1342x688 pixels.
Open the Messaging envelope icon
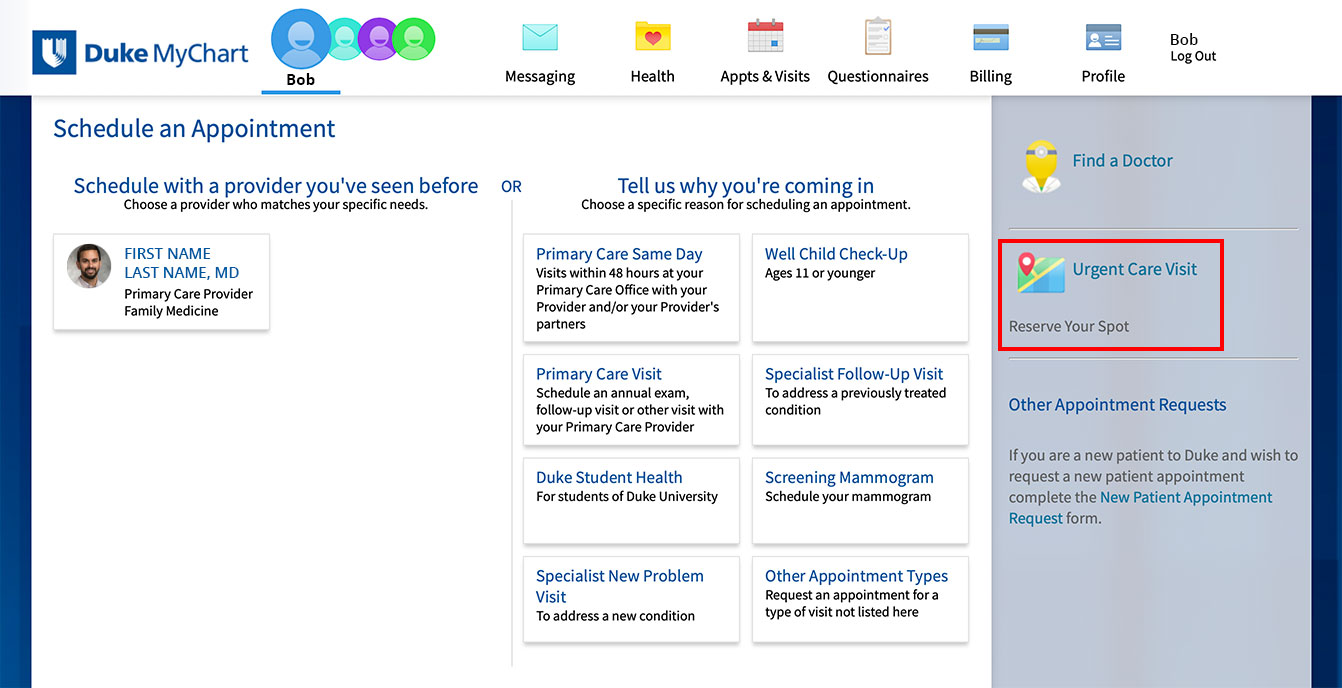tap(540, 37)
